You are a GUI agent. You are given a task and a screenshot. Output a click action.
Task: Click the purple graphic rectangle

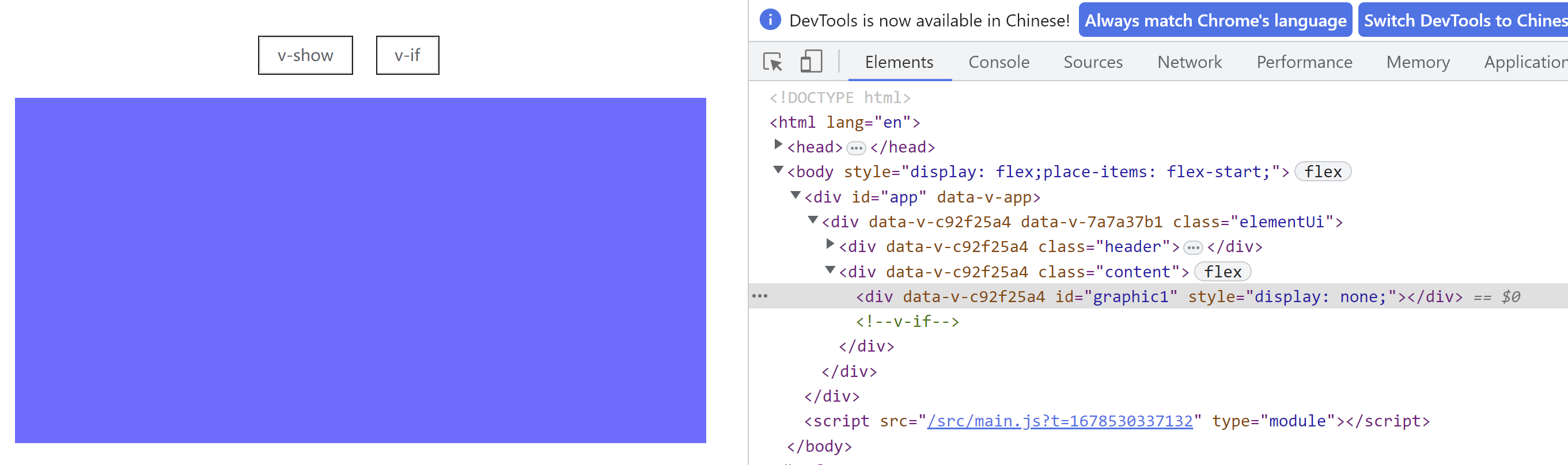click(x=361, y=270)
